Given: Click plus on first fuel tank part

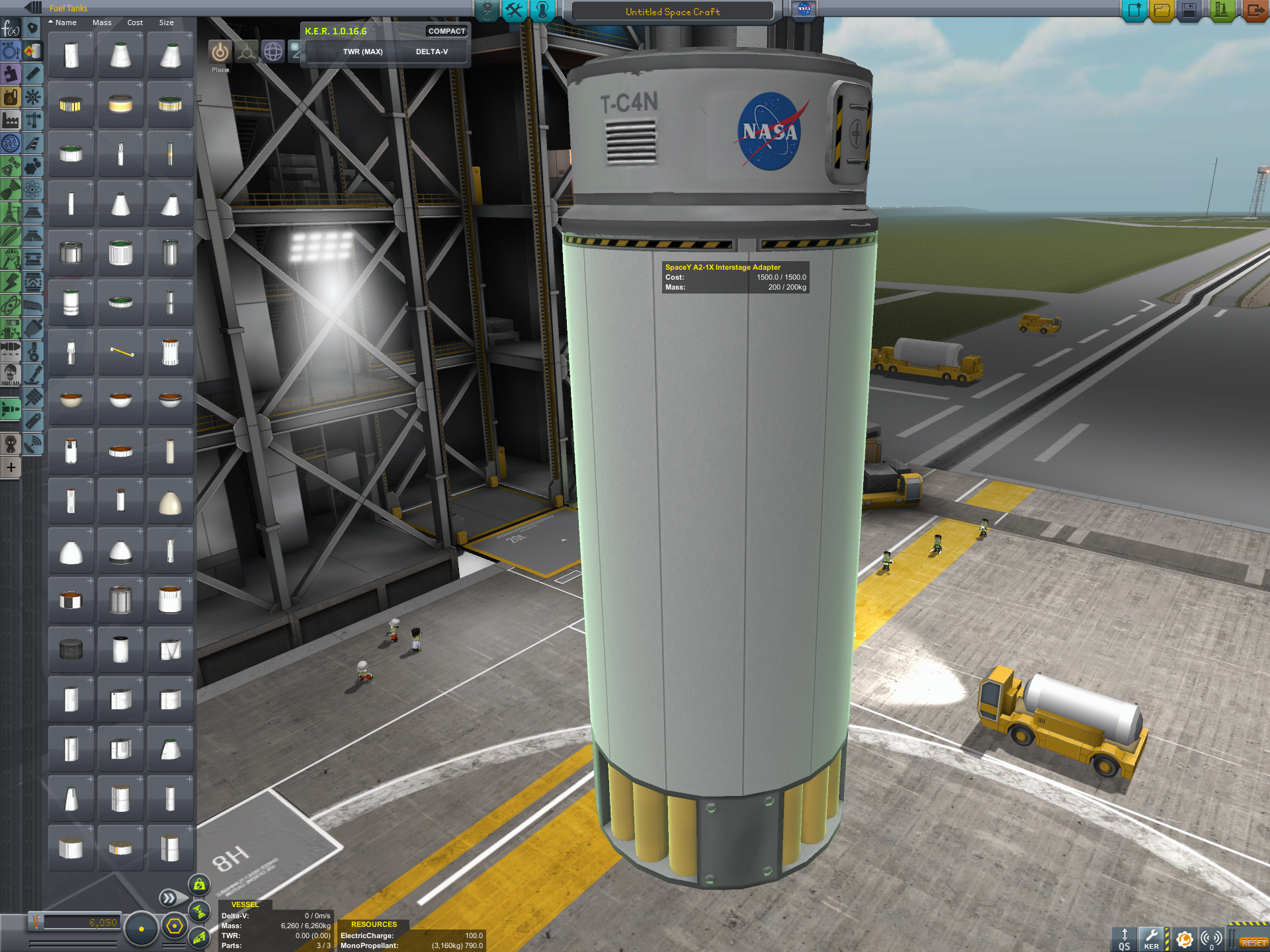Looking at the screenshot, I should point(90,36).
